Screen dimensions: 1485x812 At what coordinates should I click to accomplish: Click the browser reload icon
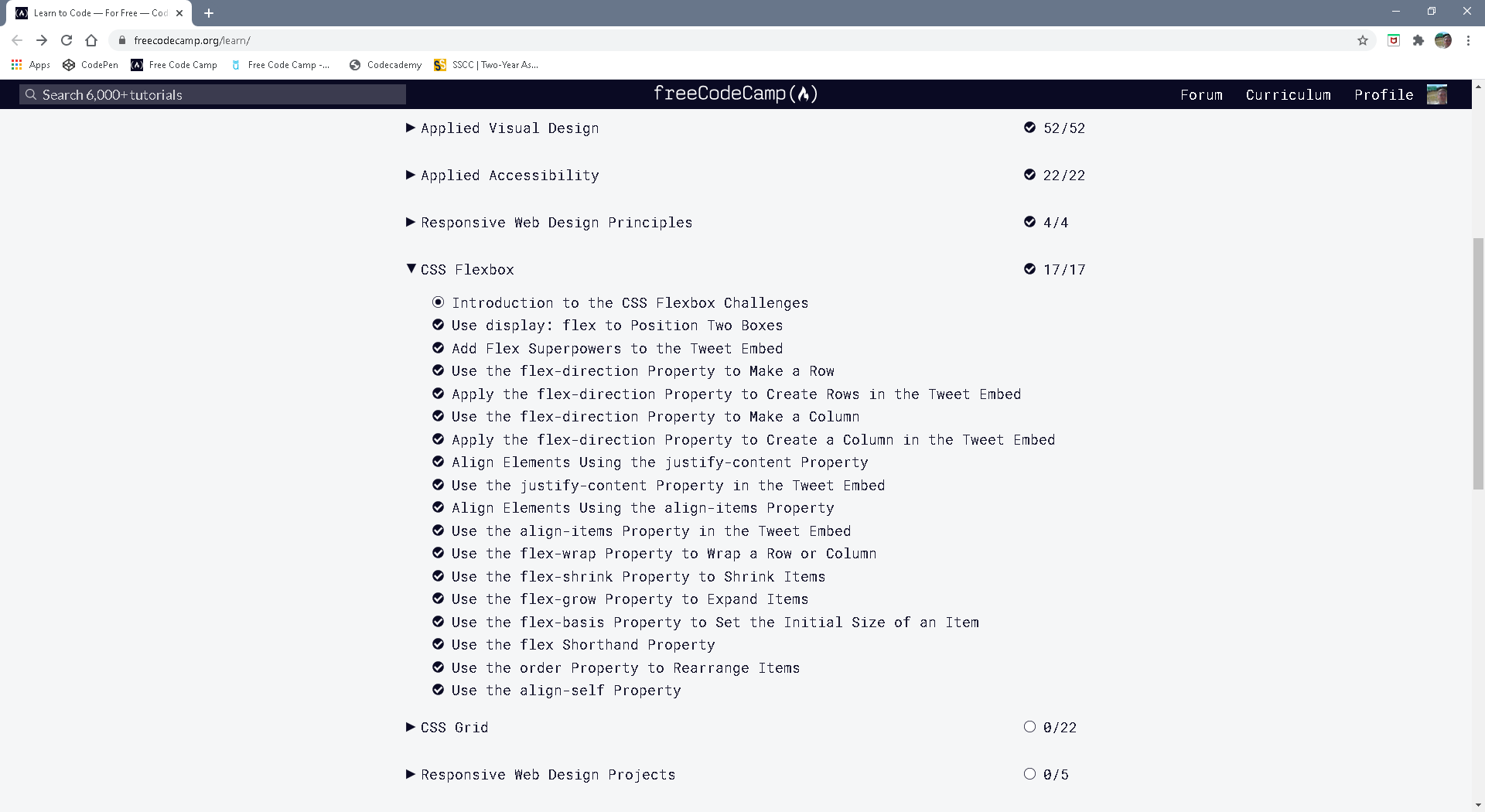tap(67, 40)
